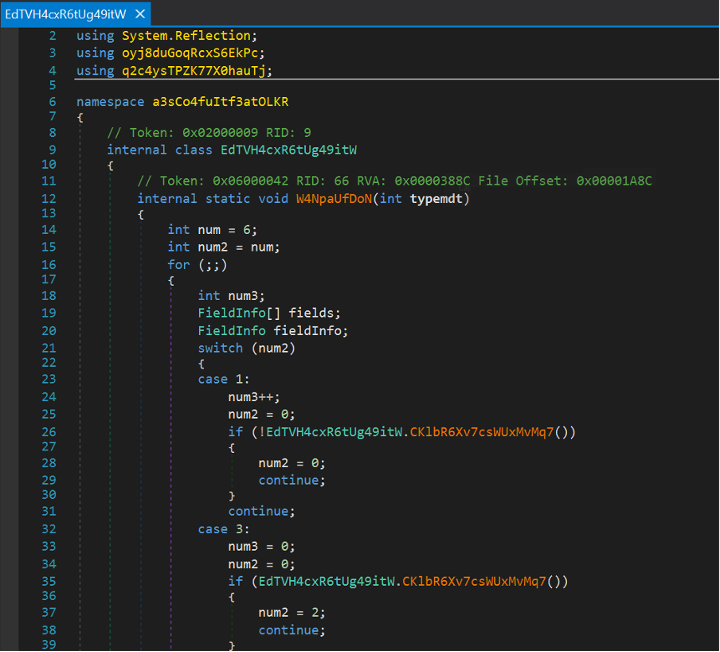Close the EdTVH4cxR6tUg49itW document tab

click(140, 14)
